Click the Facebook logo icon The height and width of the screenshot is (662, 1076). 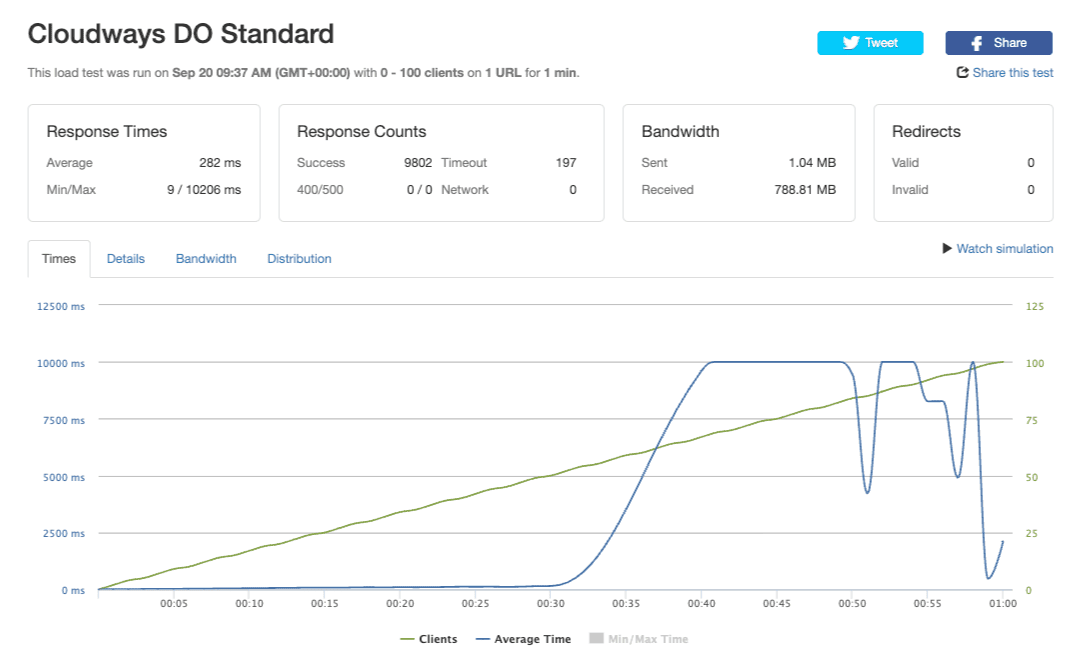[977, 43]
